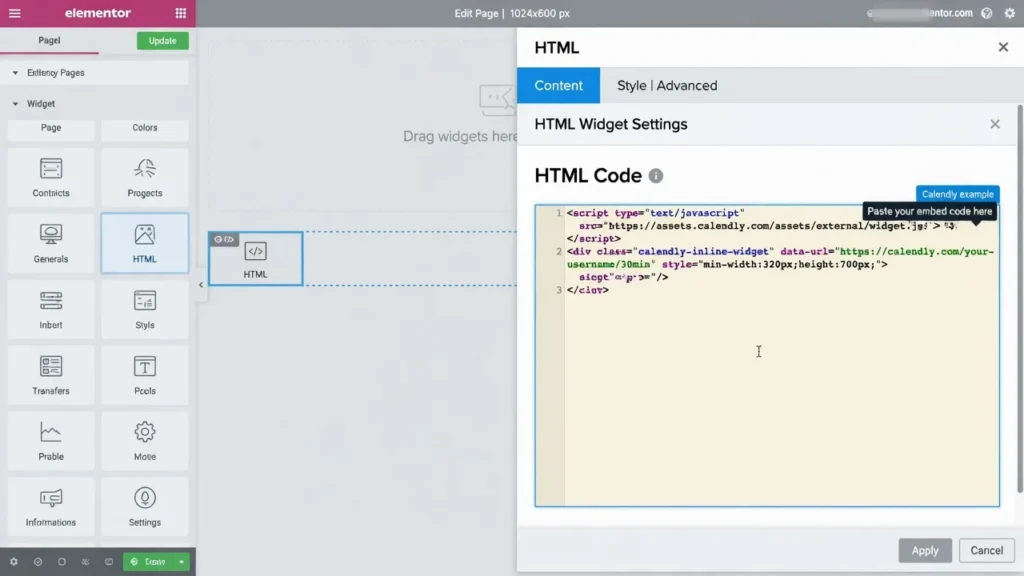Select the Pagel tab in sidebar
Viewport: 1024px width, 576px height.
(49, 40)
